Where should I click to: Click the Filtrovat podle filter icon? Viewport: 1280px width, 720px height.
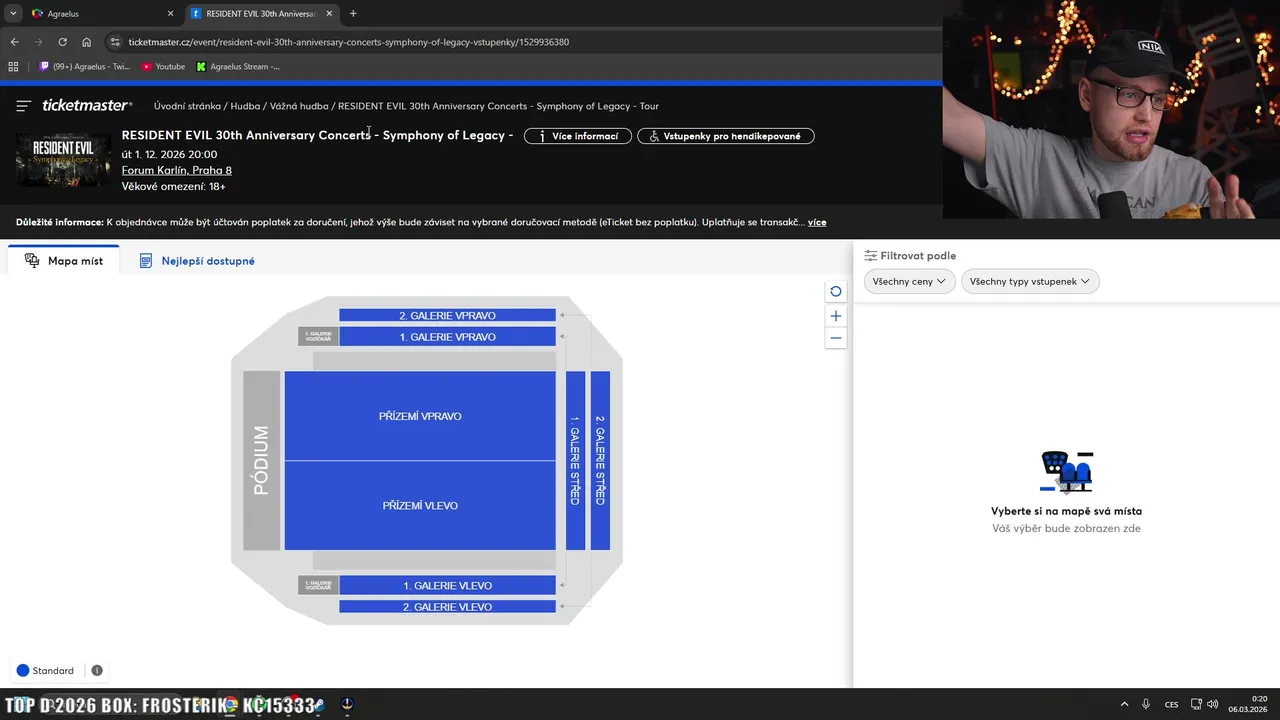tap(871, 256)
